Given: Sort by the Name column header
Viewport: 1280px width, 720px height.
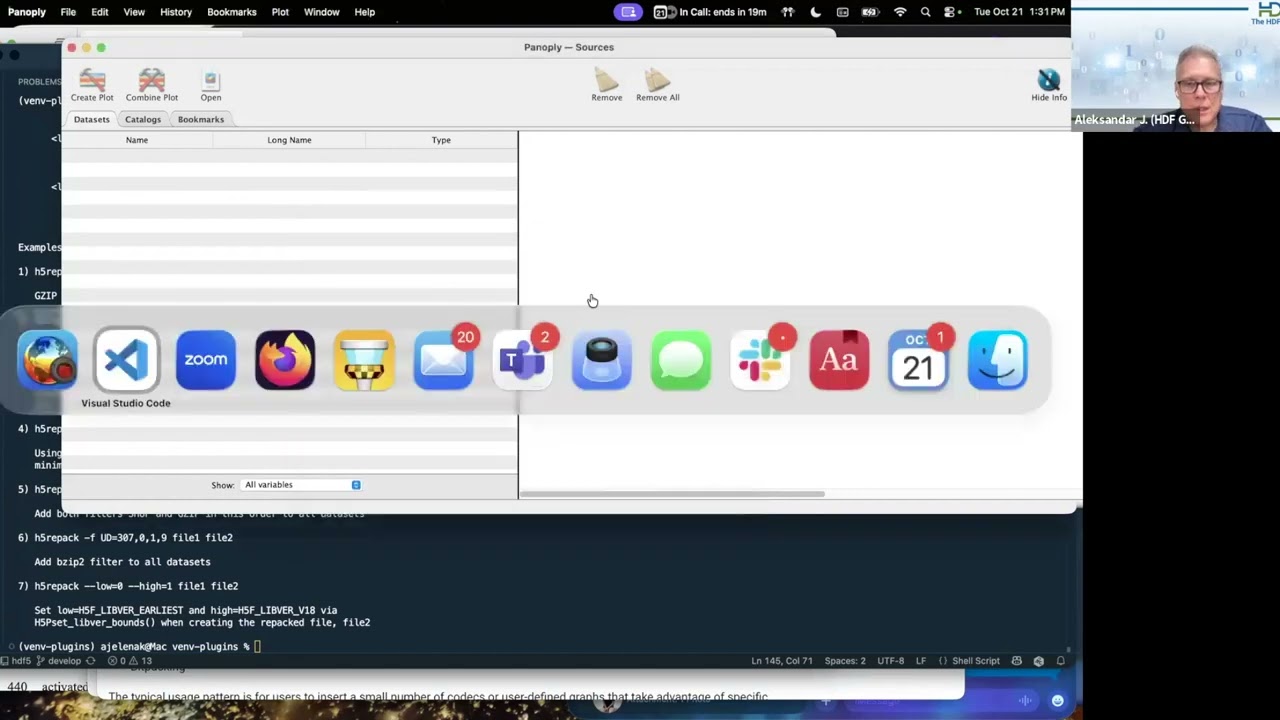Looking at the screenshot, I should click(137, 140).
